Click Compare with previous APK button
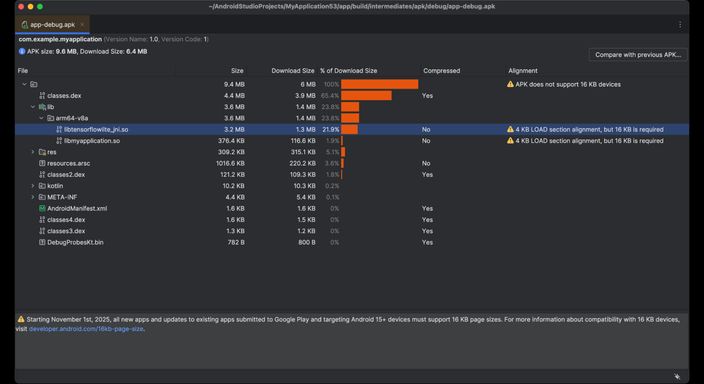This screenshot has width=704, height=384. click(638, 55)
